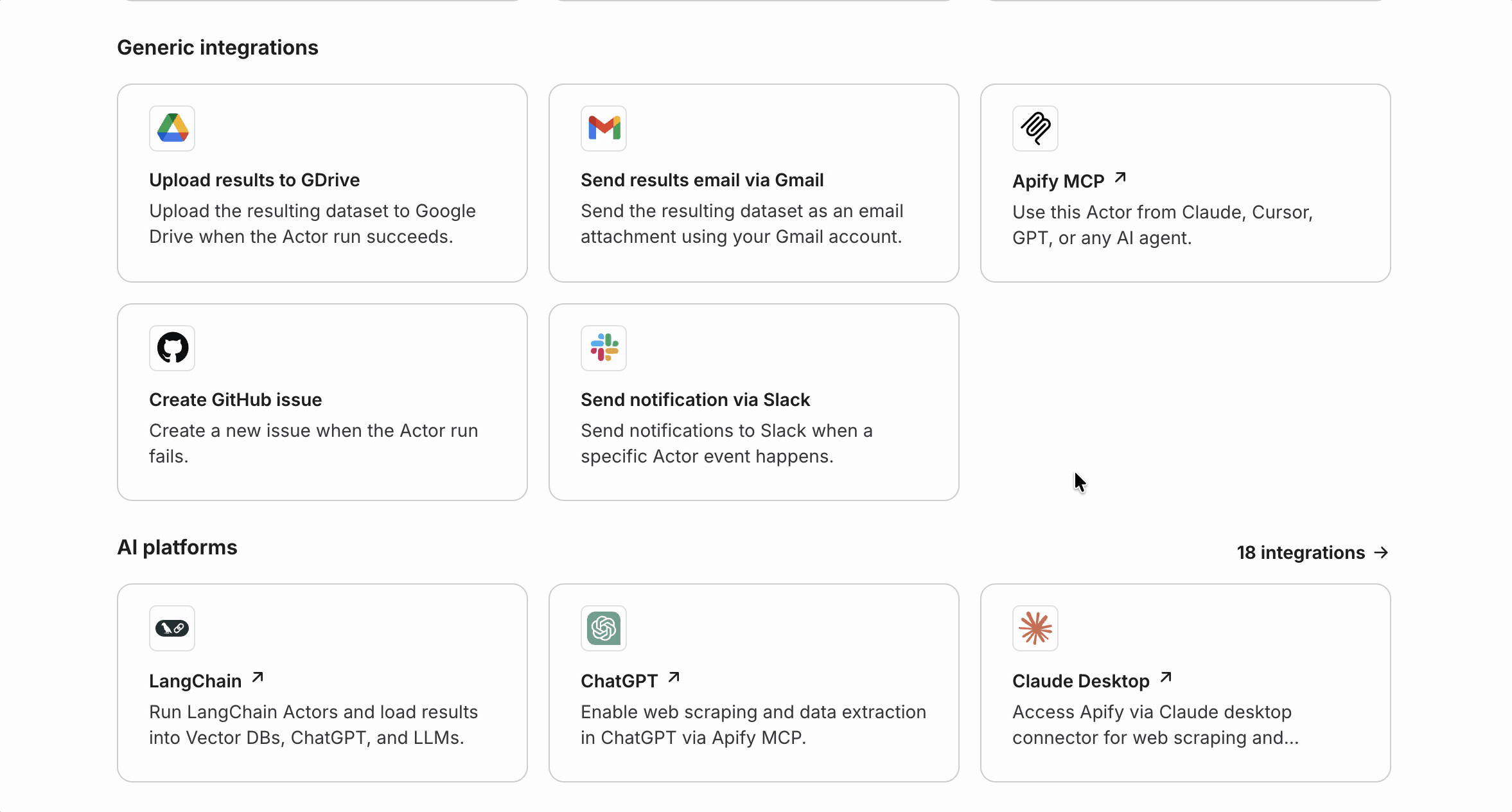Click the Claude Desktop starburst icon
Screen dimensions: 1512x812
pyautogui.click(x=1035, y=628)
